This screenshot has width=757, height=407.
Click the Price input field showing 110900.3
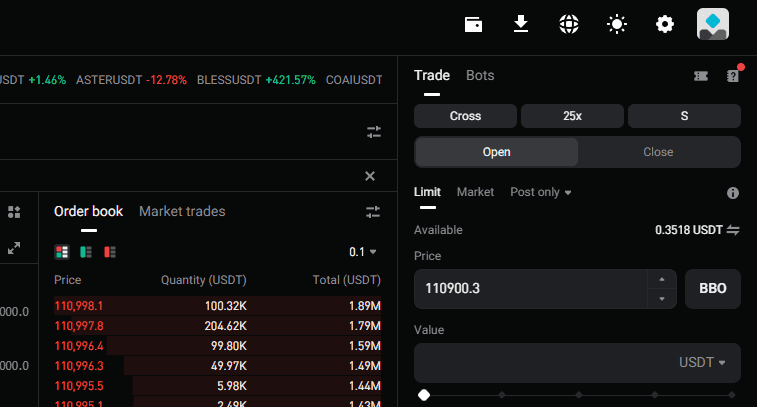[x=530, y=289]
